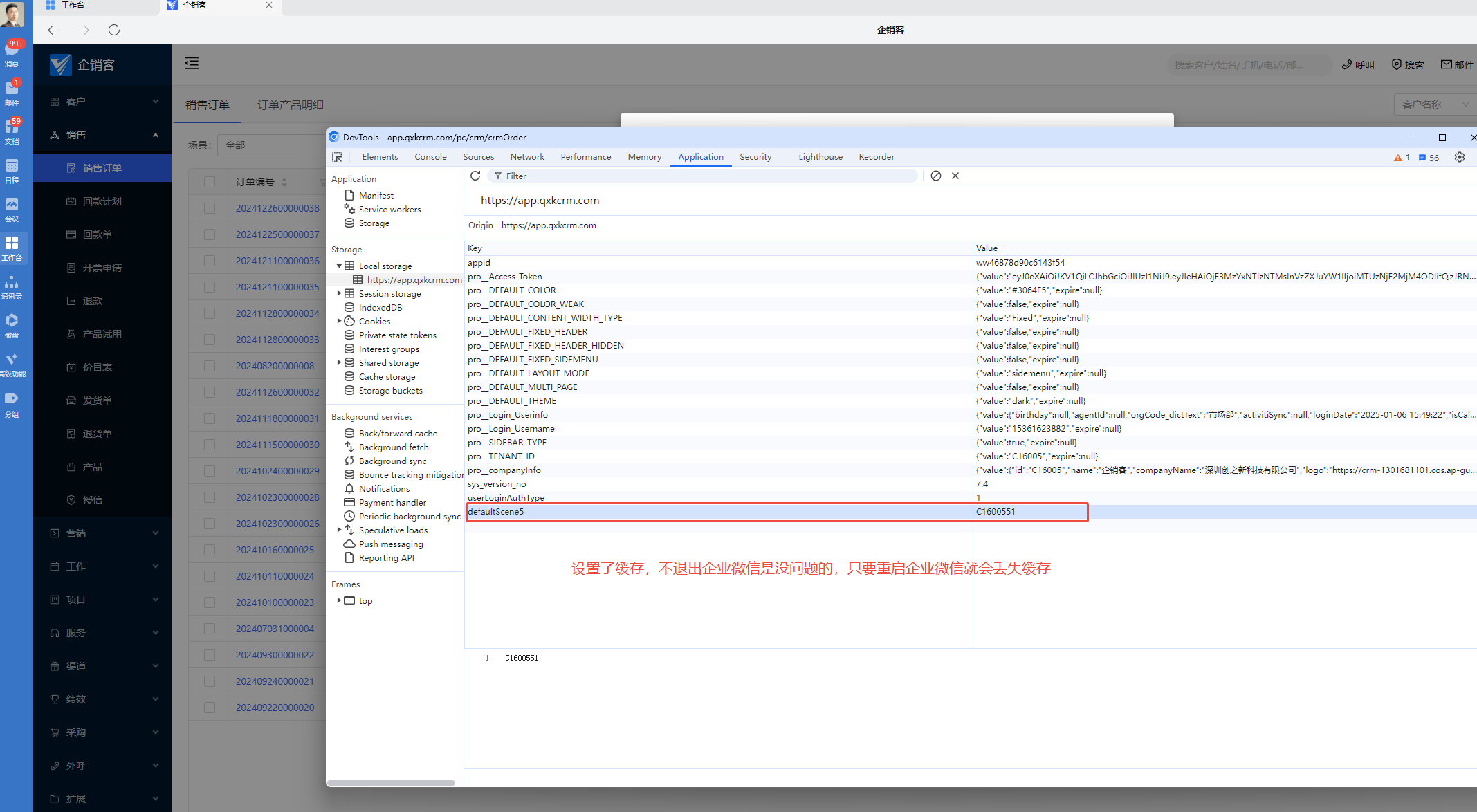The width and height of the screenshot is (1477, 812).
Task: Check the box for order 2024112800000034
Action: pyautogui.click(x=210, y=313)
